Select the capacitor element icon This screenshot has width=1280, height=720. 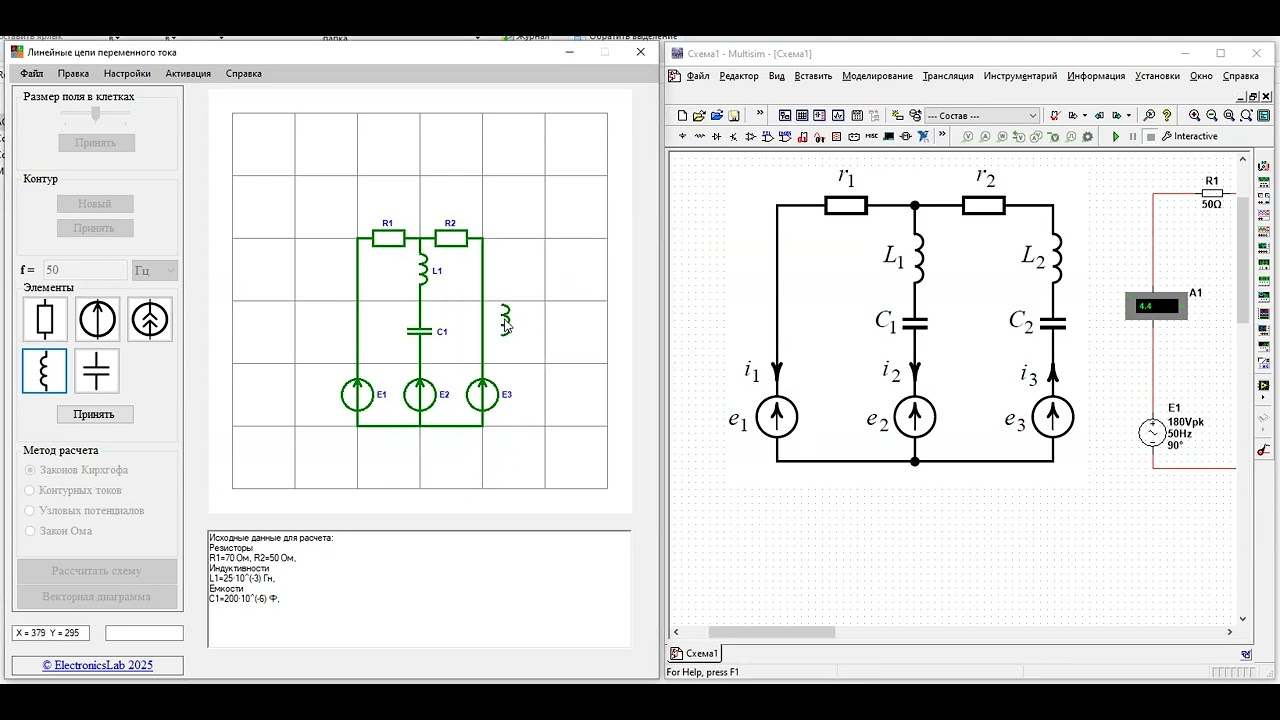click(x=97, y=371)
